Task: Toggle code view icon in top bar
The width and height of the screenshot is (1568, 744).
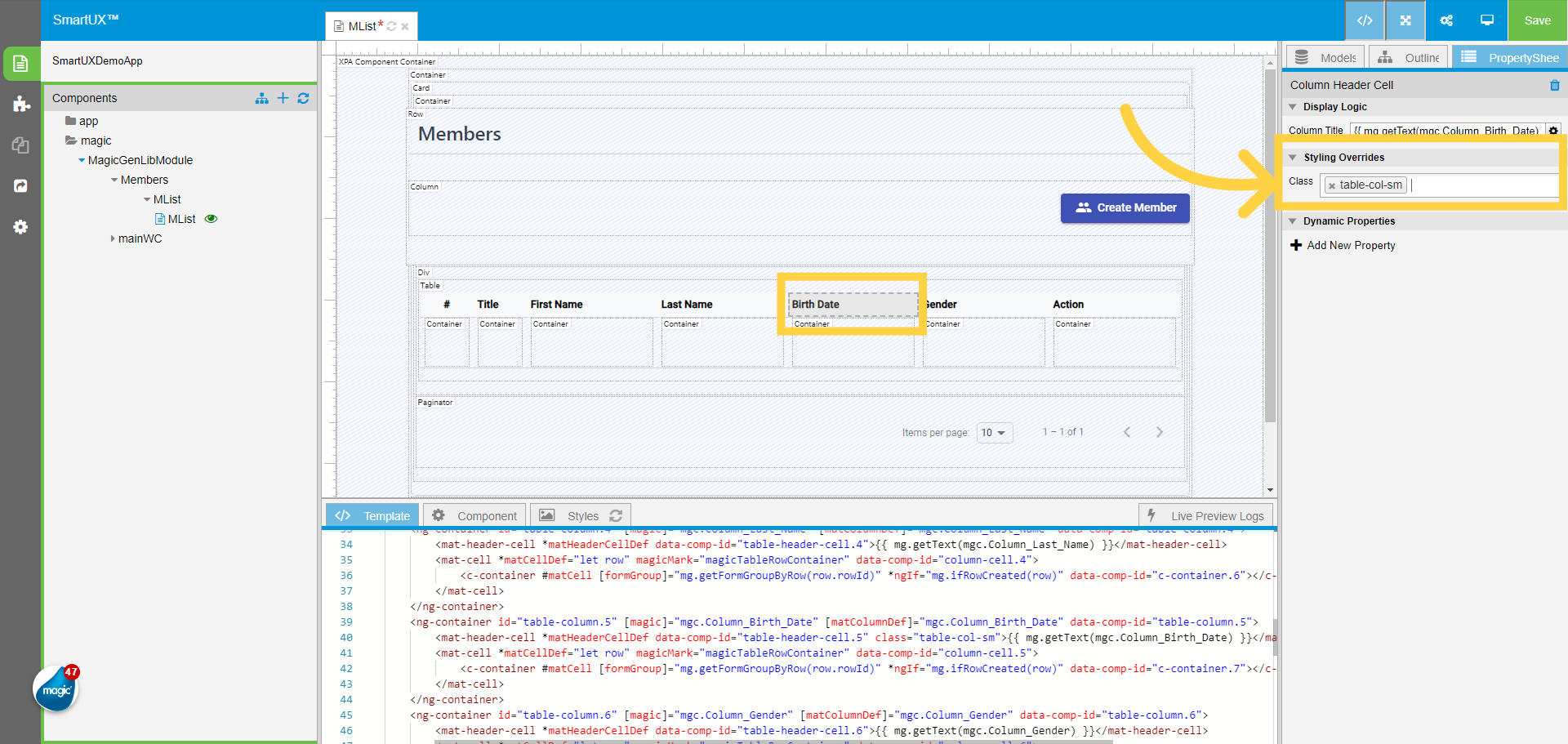Action: tap(1365, 20)
